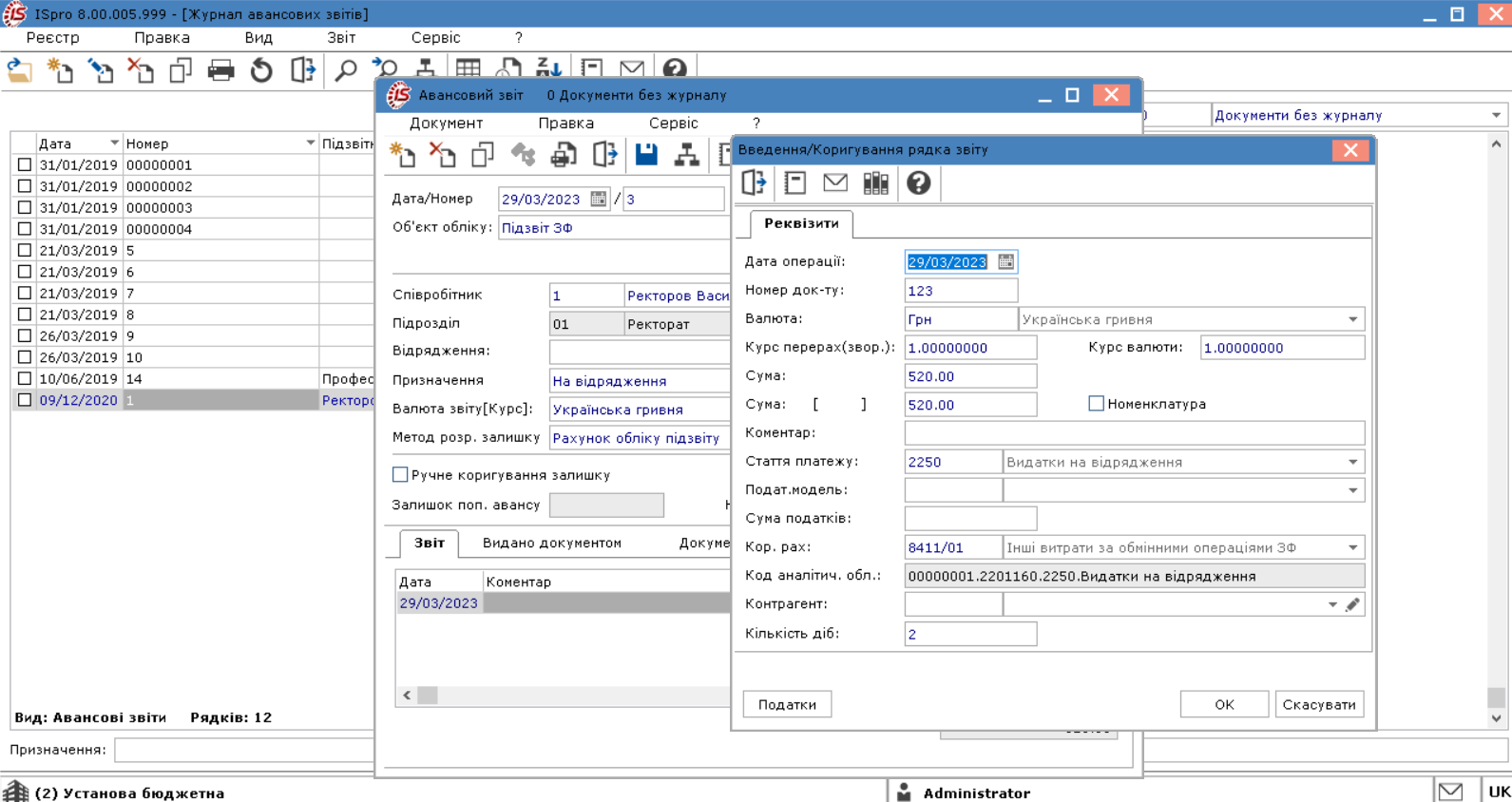
Task: Open calendar next to document date 29/03/2023
Action: point(598,199)
